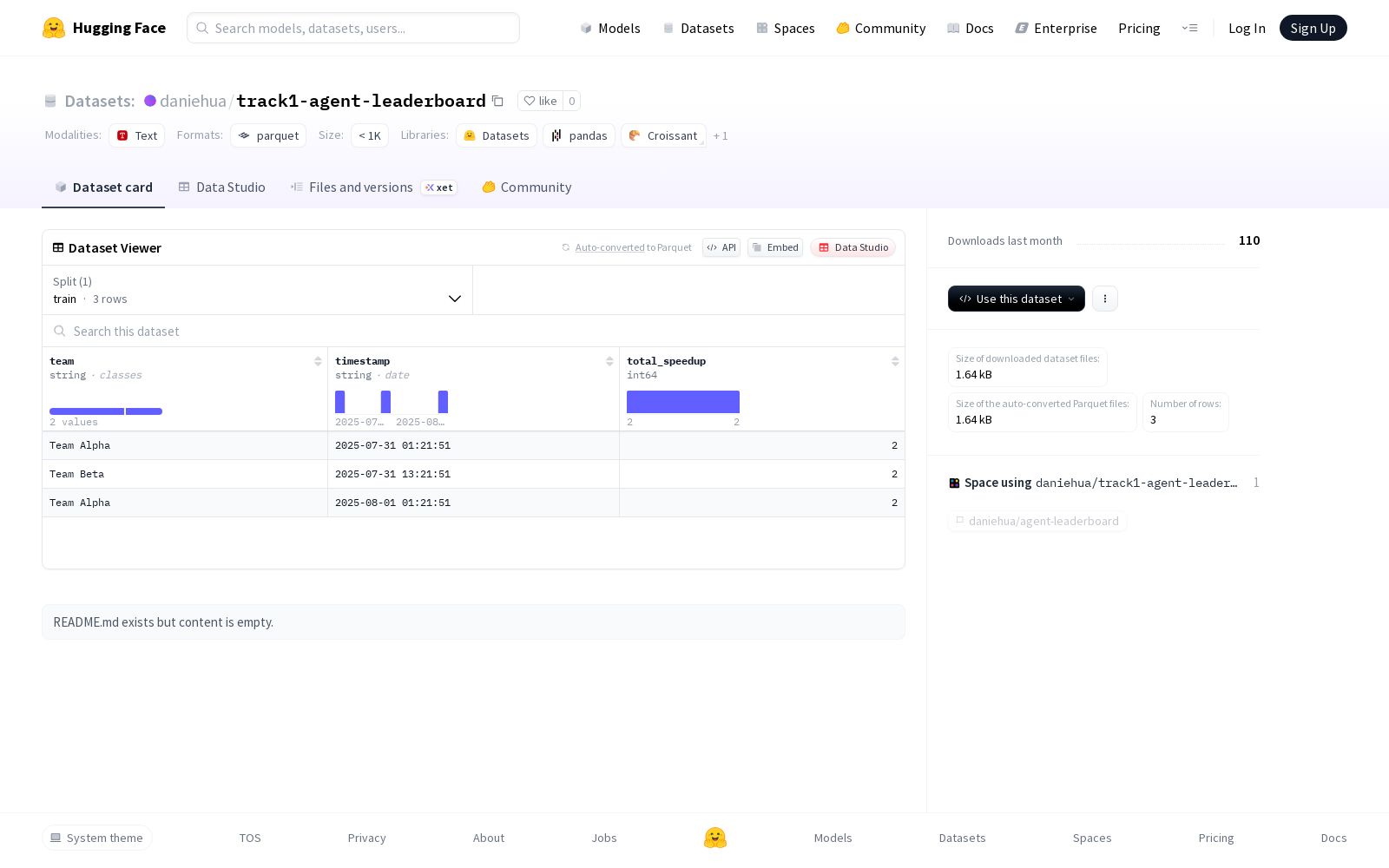The image size is (1389, 868).
Task: Click the team column value distribution bar
Action: (x=106, y=411)
